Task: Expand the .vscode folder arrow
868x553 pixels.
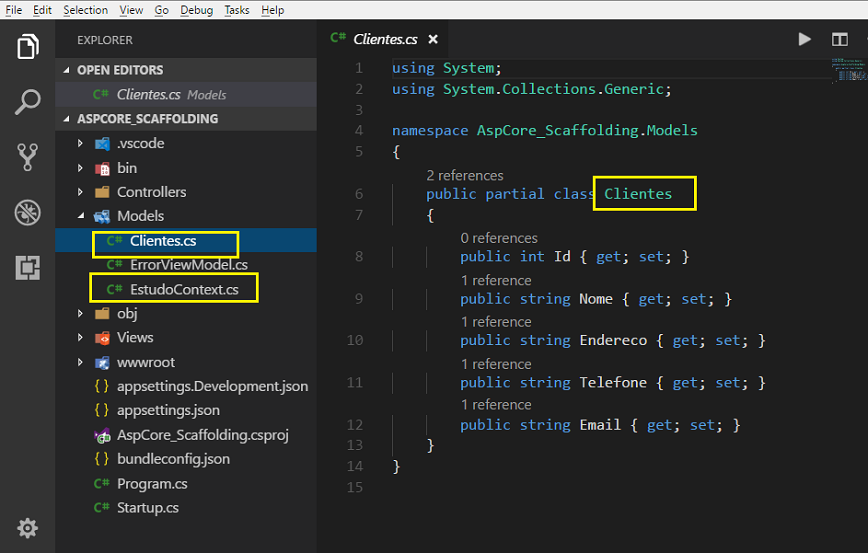Action: click(80, 143)
